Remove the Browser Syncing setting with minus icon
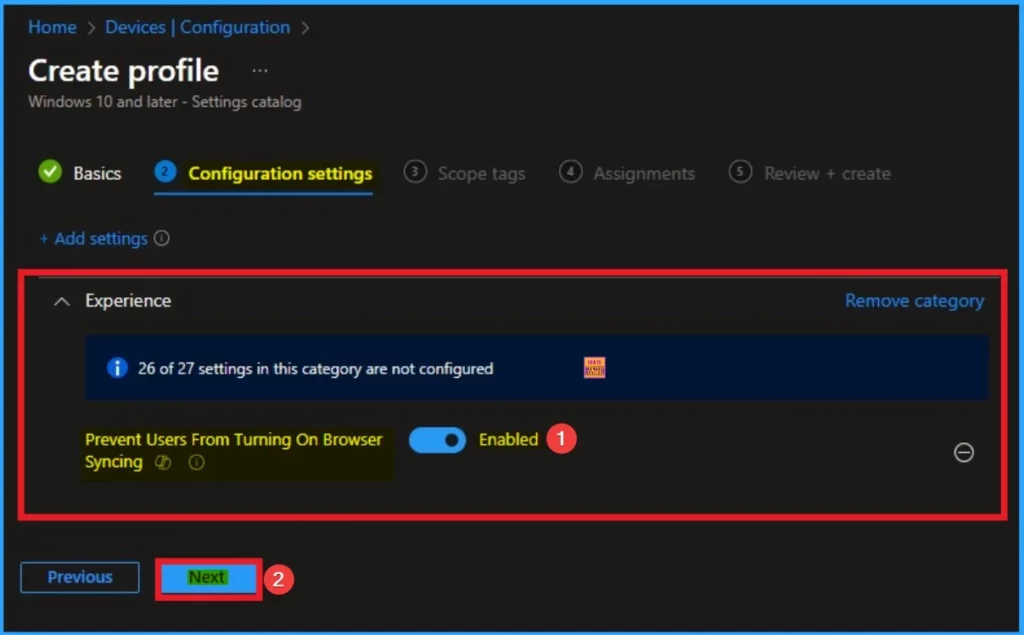The image size is (1024, 635). (963, 452)
